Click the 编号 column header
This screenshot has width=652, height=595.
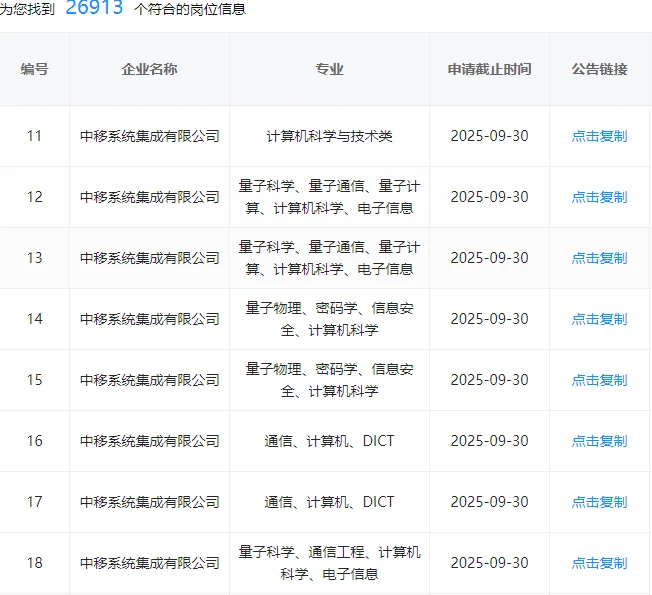[x=35, y=69]
